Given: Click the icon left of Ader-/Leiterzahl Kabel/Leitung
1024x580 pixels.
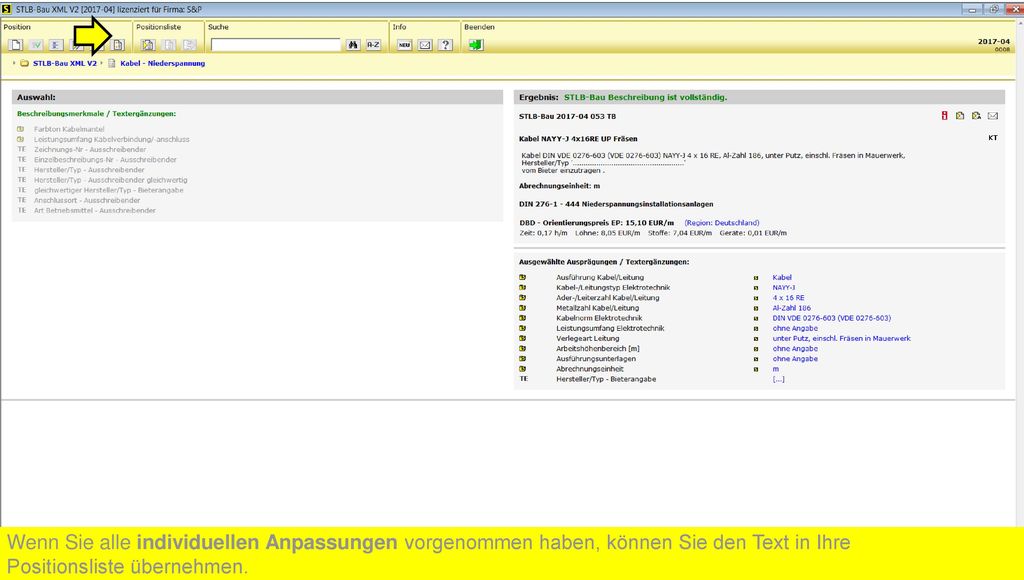Looking at the screenshot, I should 522,297.
